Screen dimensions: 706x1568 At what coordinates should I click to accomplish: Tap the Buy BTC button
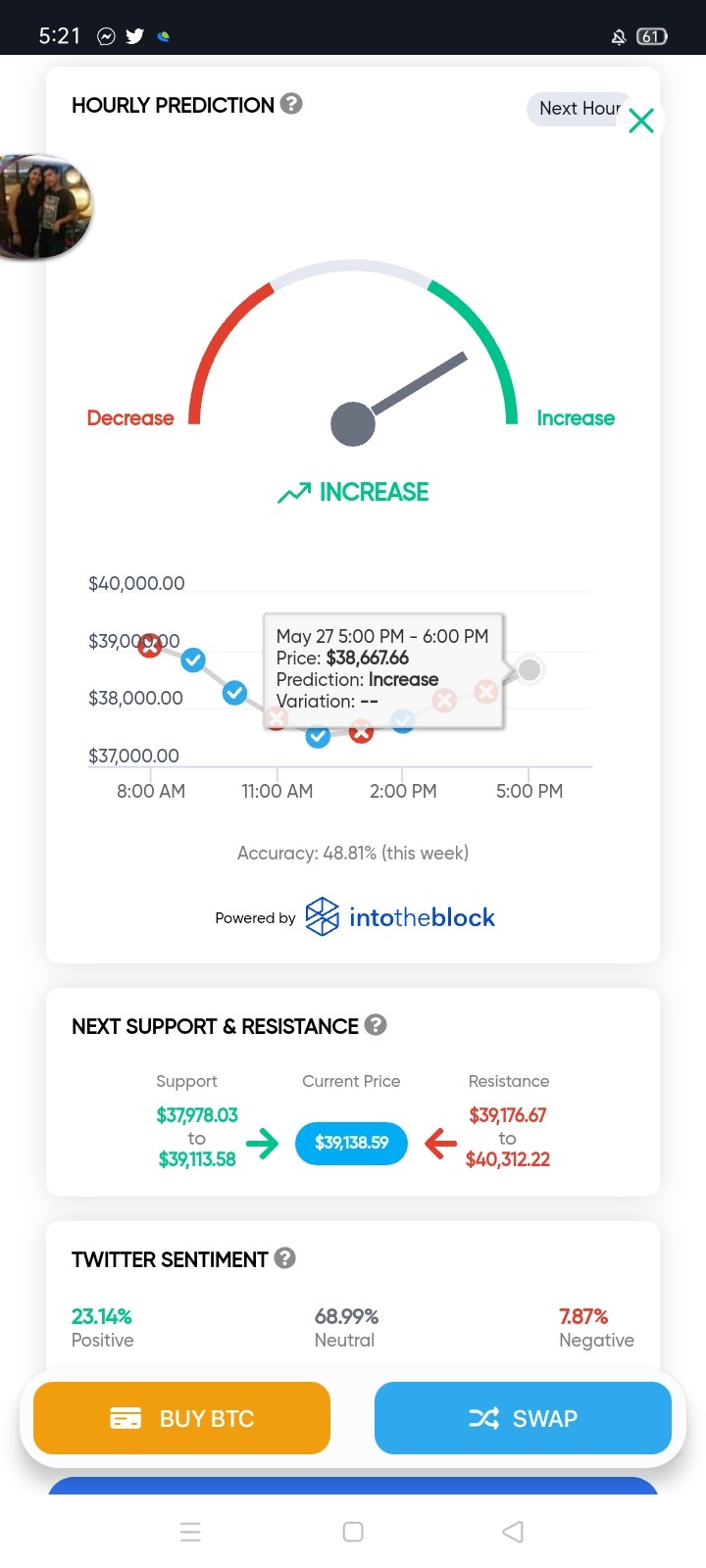pyautogui.click(x=181, y=1418)
